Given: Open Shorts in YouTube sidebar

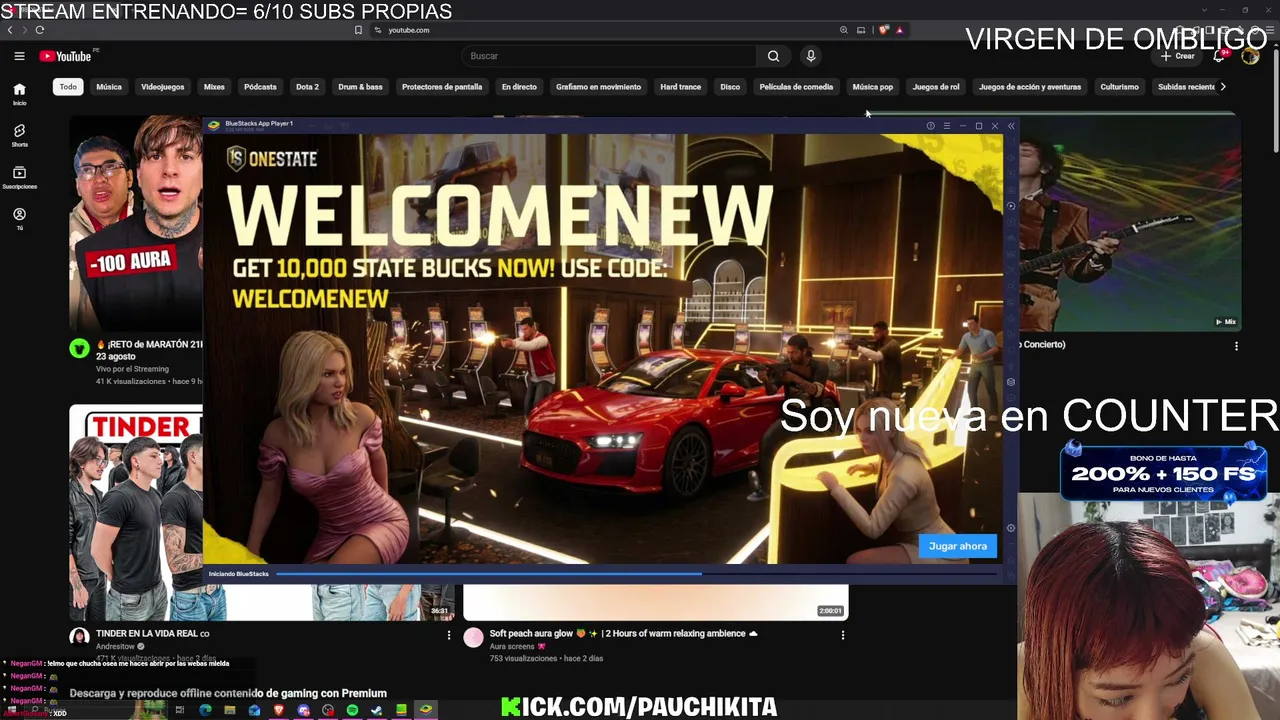Looking at the screenshot, I should click(x=19, y=136).
